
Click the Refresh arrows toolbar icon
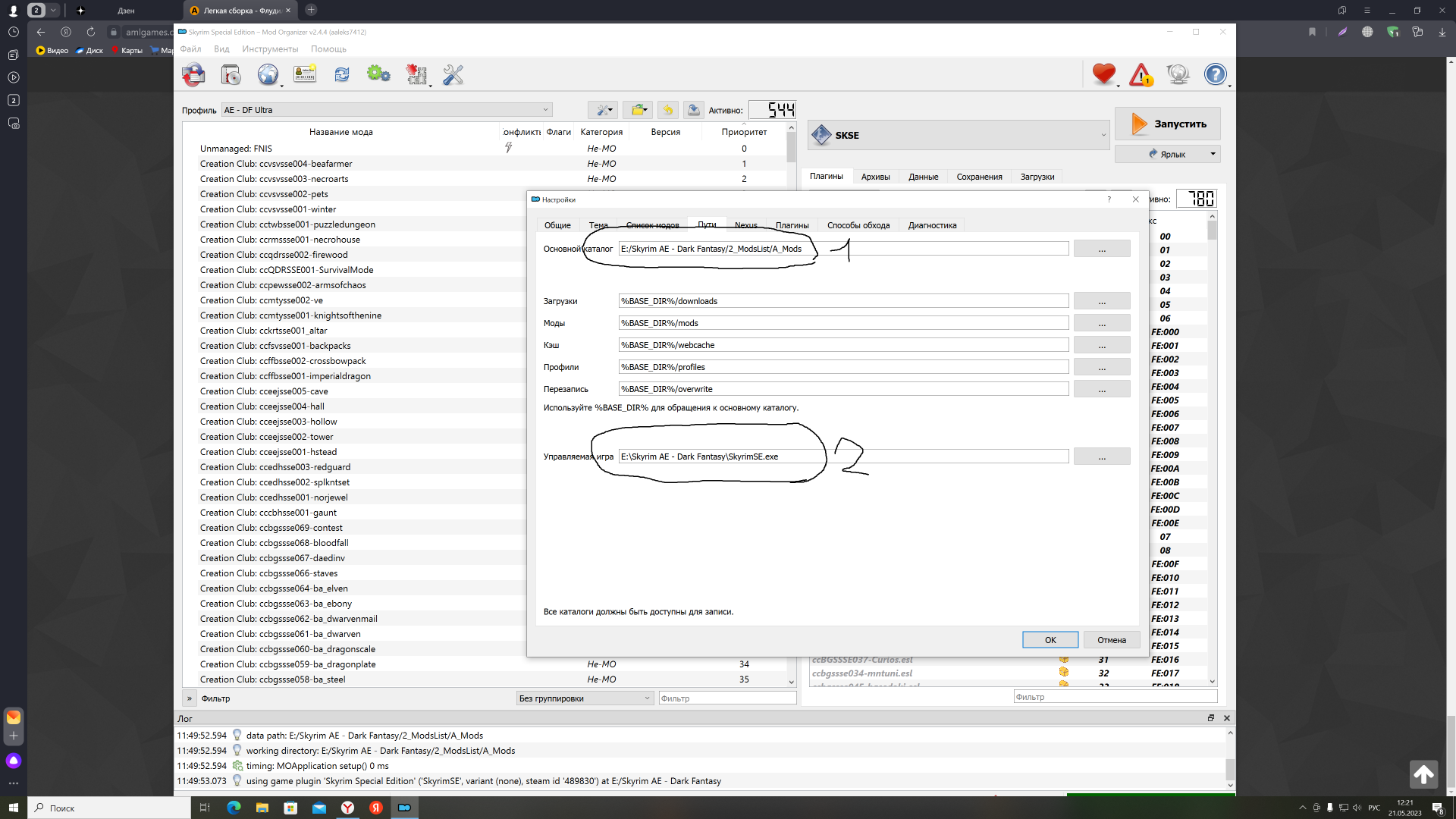[x=342, y=74]
